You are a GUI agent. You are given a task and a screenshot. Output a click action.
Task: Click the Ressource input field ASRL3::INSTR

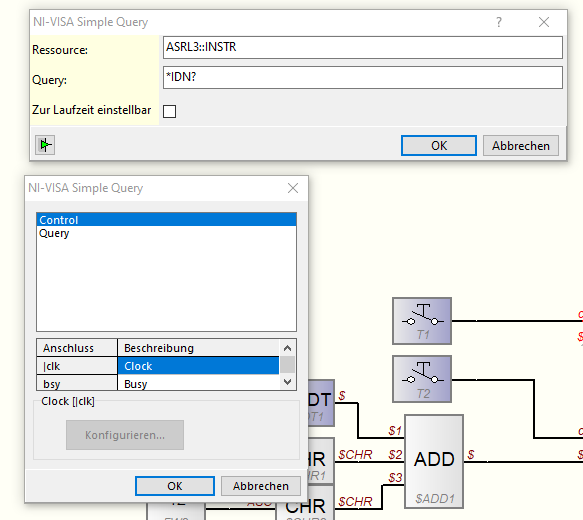click(363, 47)
